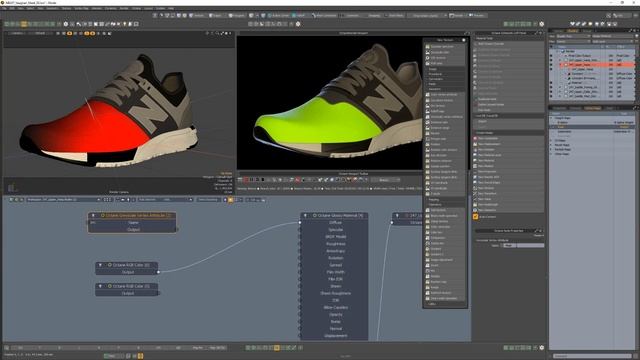This screenshot has width=640, height=360.
Task: Collapse the first Octane RGB Color node
Action: [100, 265]
